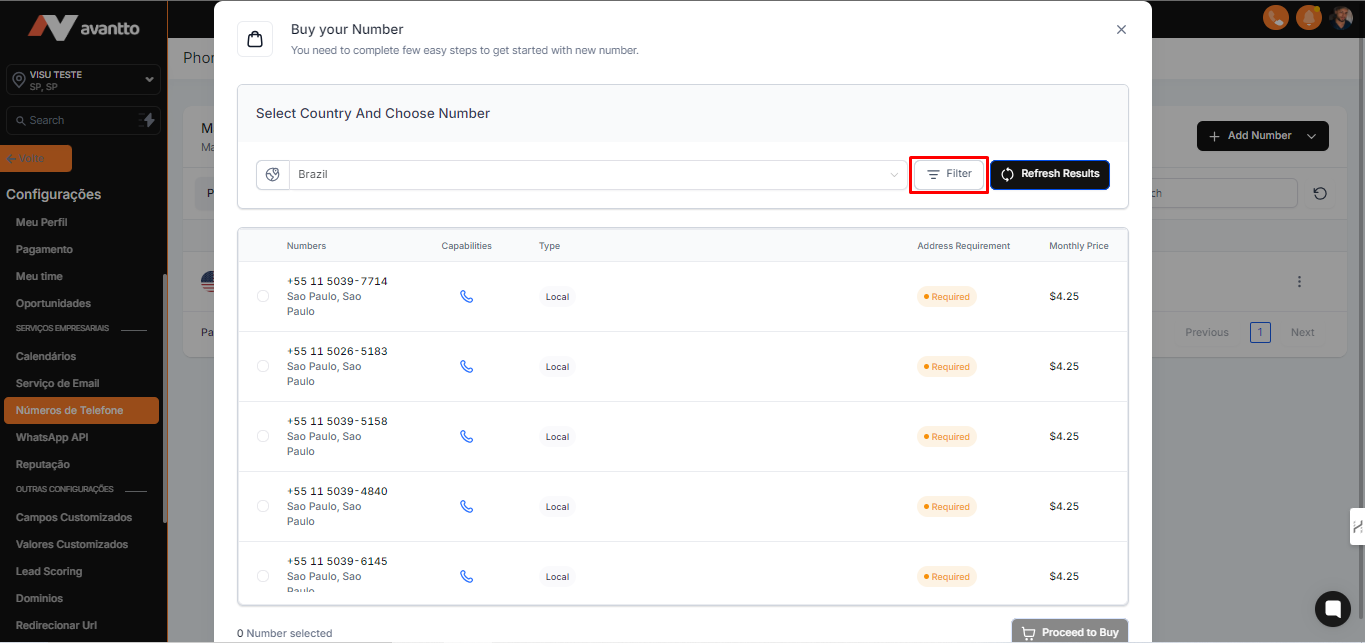Open the Brazil country dropdown

point(596,175)
